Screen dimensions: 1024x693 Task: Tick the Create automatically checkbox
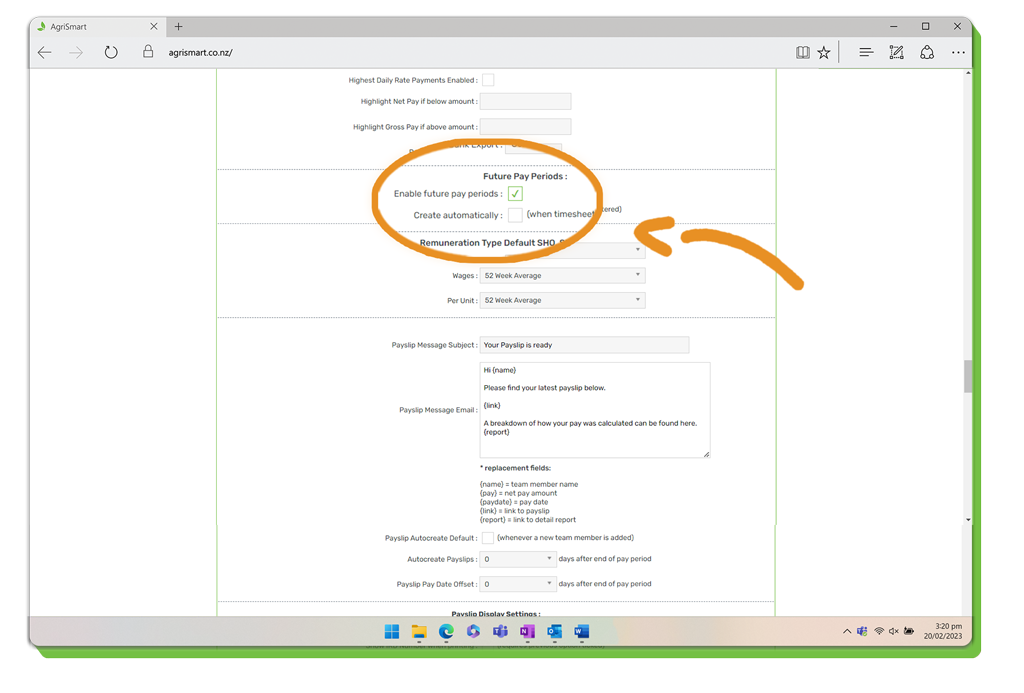(x=515, y=215)
